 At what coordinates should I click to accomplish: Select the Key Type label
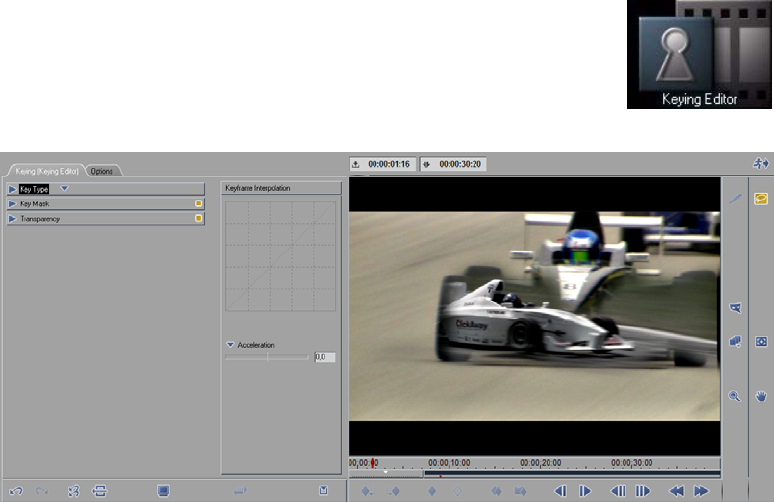[34, 189]
